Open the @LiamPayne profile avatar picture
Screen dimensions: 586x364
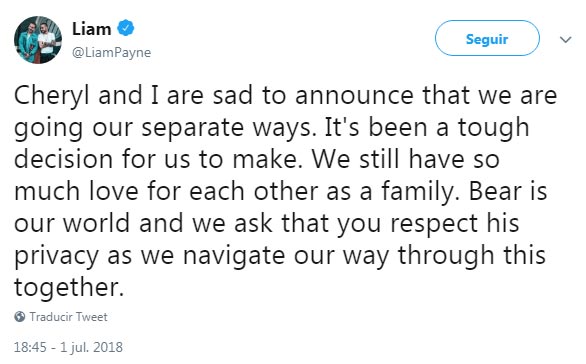pos(38,40)
